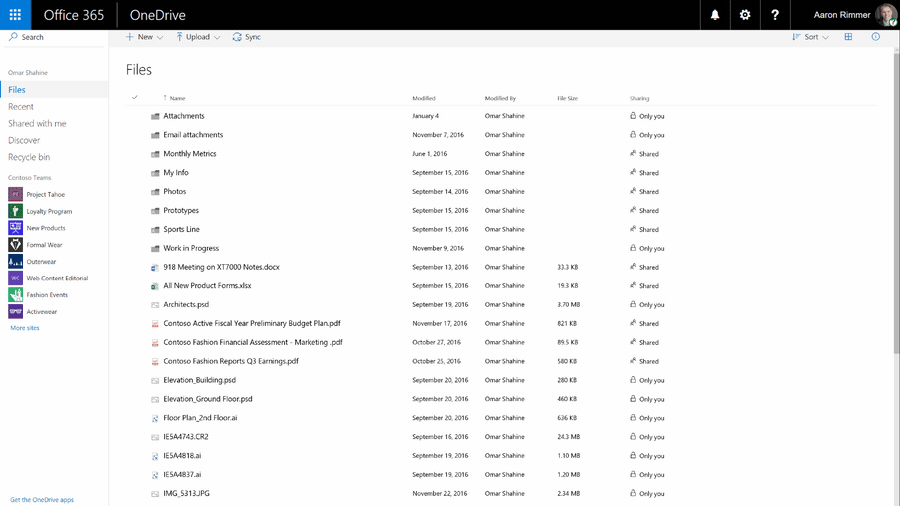Viewport: 900px width, 506px height.
Task: Click the Floor Plan_2nd Floor.ai file icon
Action: click(155, 418)
